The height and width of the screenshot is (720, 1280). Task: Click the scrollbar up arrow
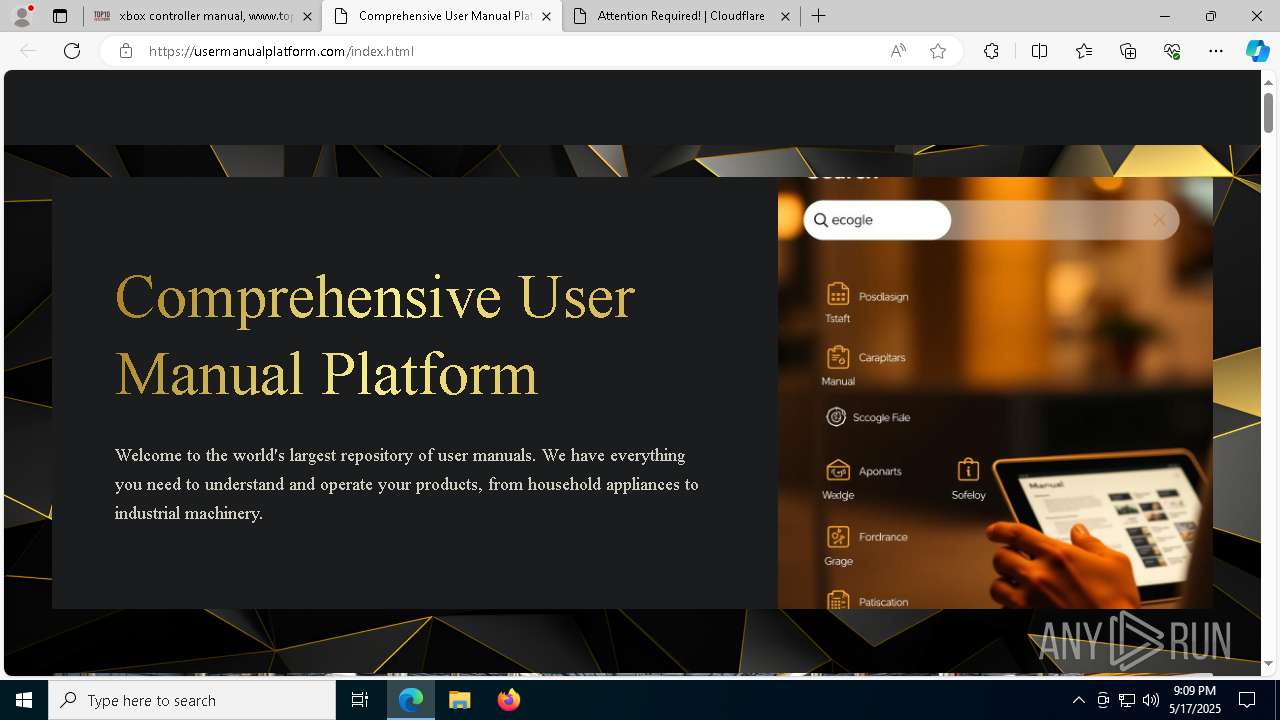[x=1268, y=81]
